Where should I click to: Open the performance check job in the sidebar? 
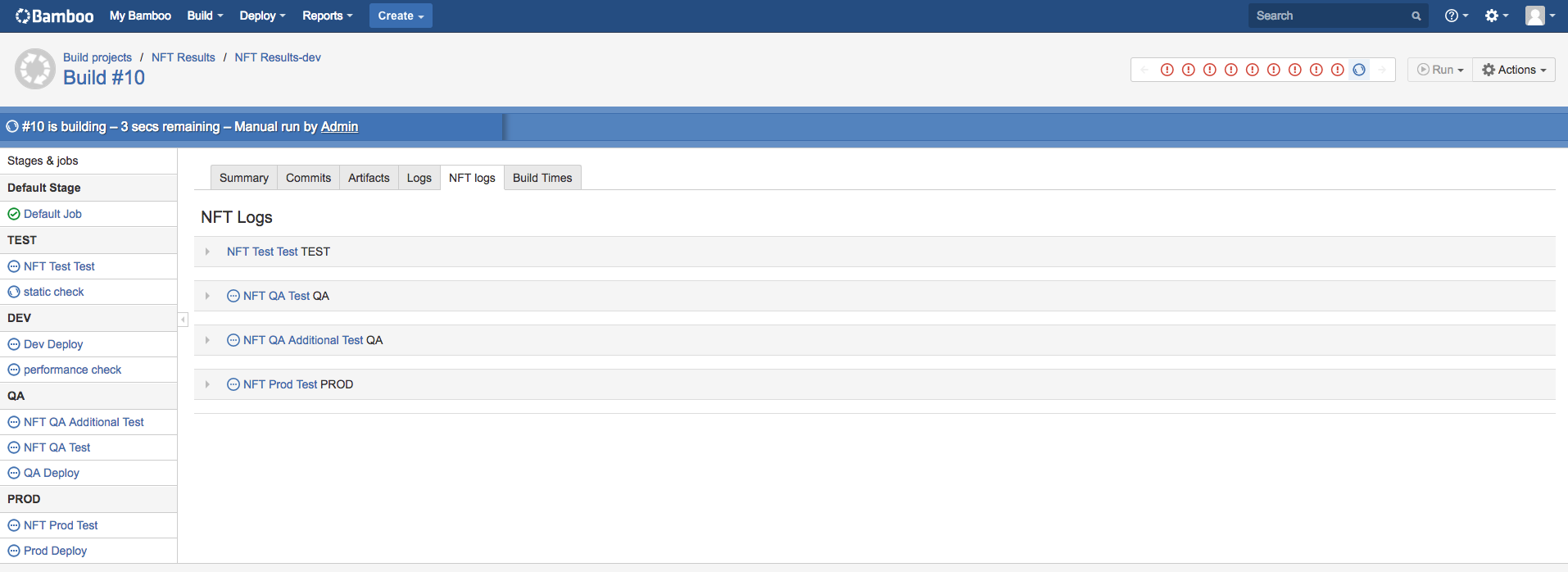(72, 370)
